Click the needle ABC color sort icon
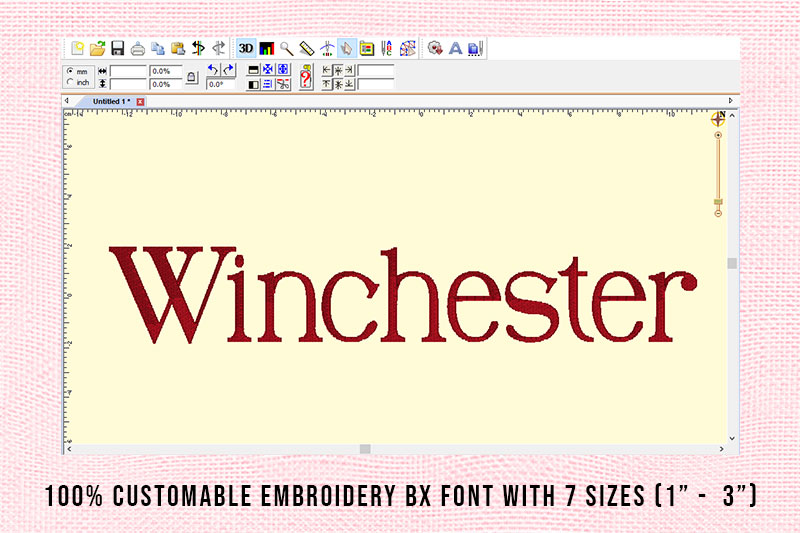This screenshot has width=800, height=533. pos(387,48)
